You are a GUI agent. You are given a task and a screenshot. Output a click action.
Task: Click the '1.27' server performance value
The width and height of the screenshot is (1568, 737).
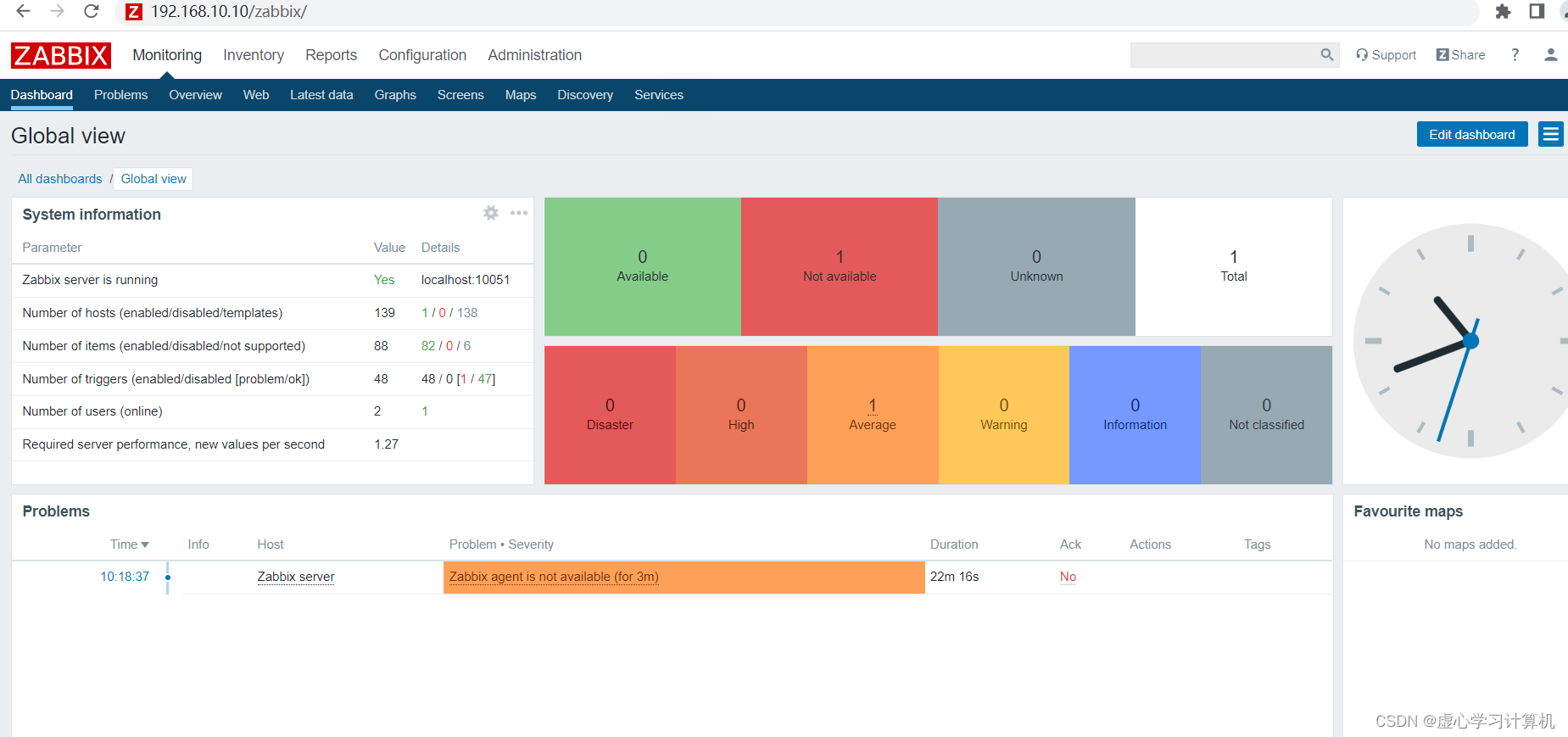[386, 444]
